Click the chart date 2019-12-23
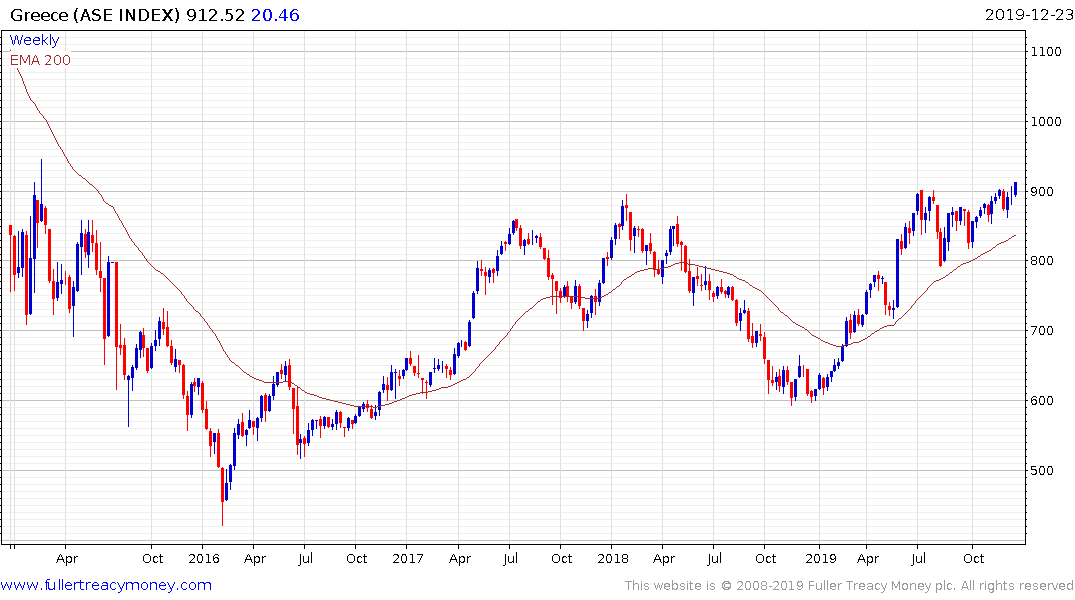This screenshot has height=600, width=1075. [x=1029, y=15]
